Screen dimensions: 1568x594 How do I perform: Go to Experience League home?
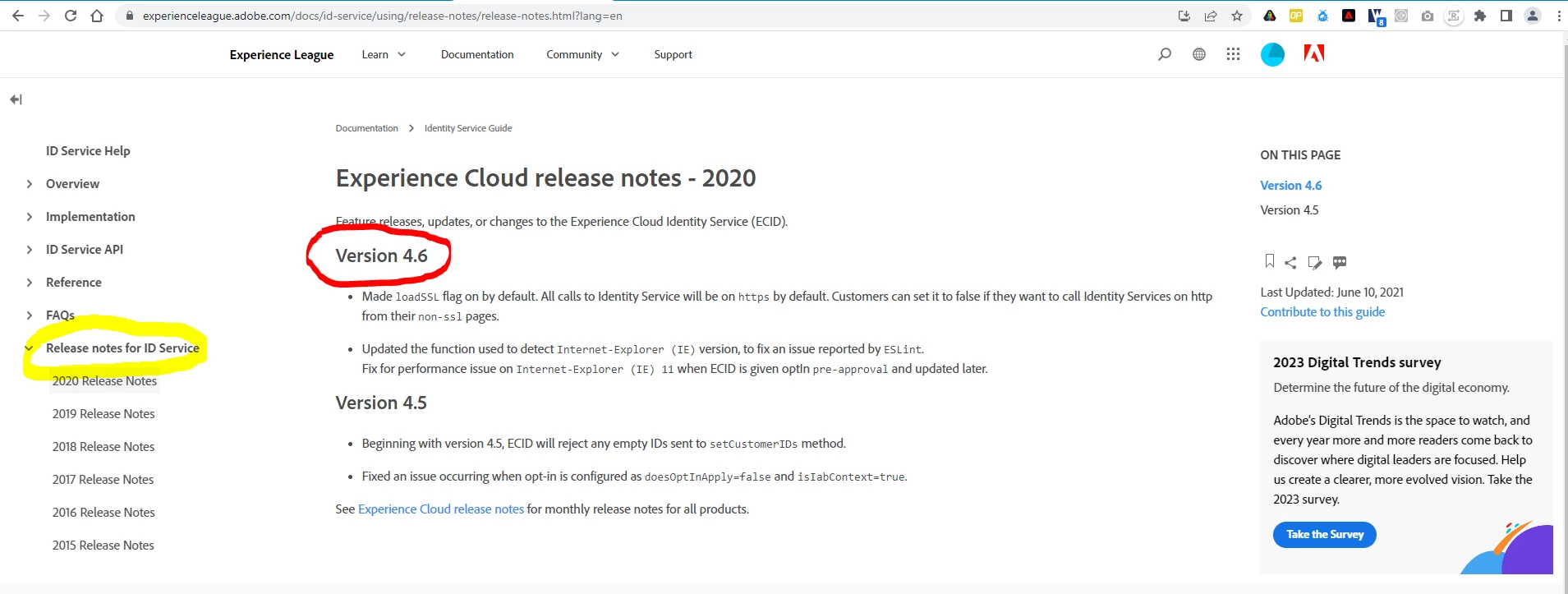282,54
